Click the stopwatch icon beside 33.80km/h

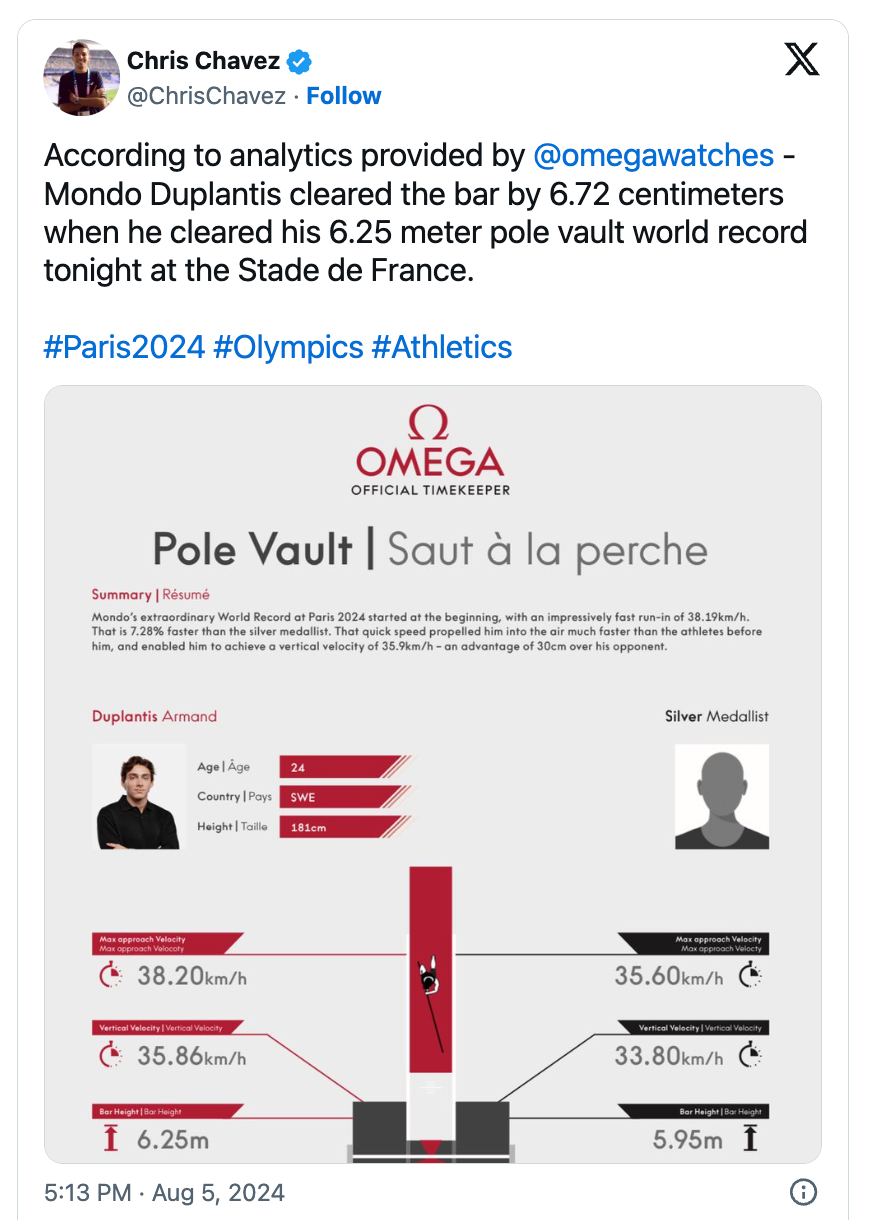tap(750, 1054)
